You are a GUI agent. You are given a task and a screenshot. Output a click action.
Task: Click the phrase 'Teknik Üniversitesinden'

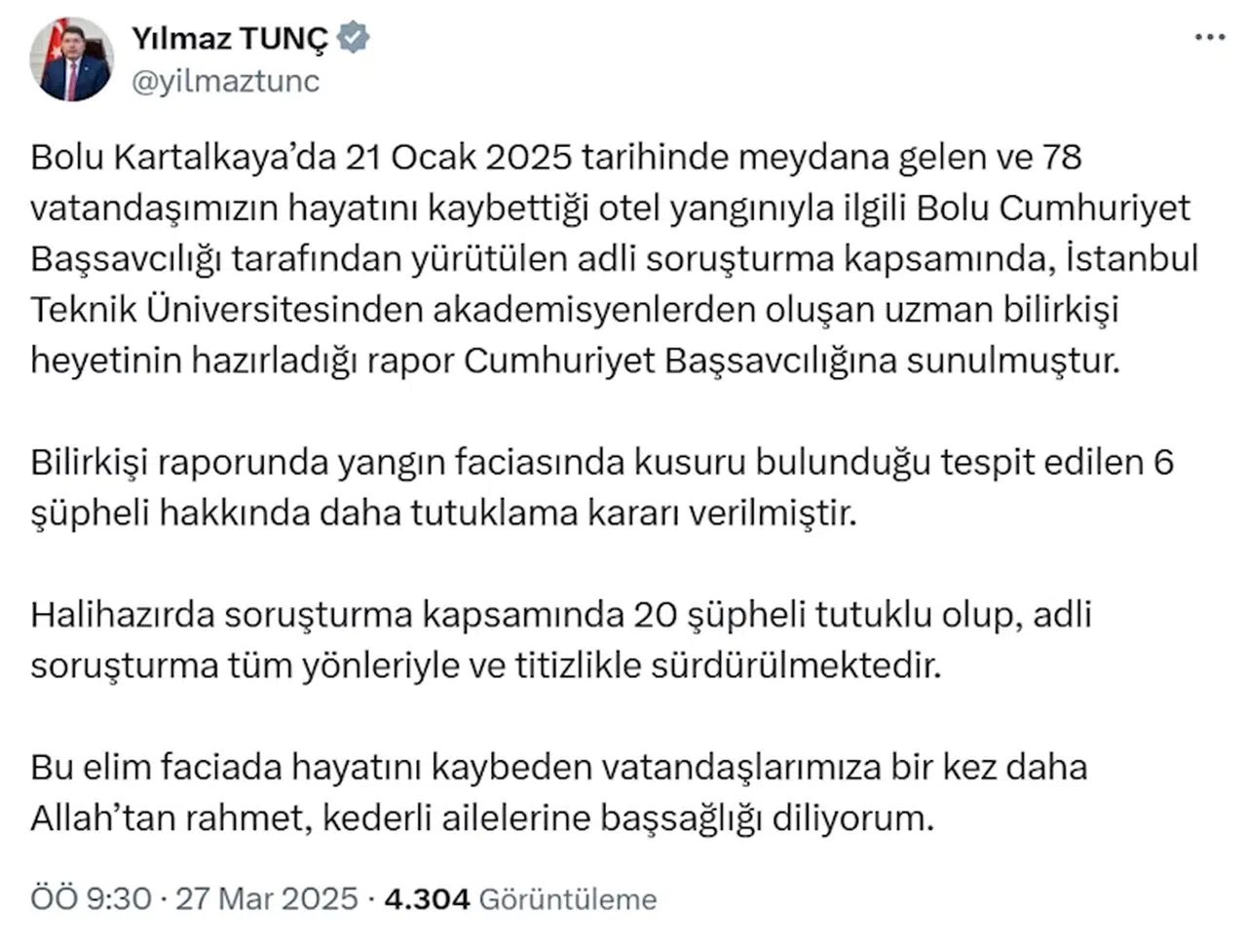click(226, 310)
